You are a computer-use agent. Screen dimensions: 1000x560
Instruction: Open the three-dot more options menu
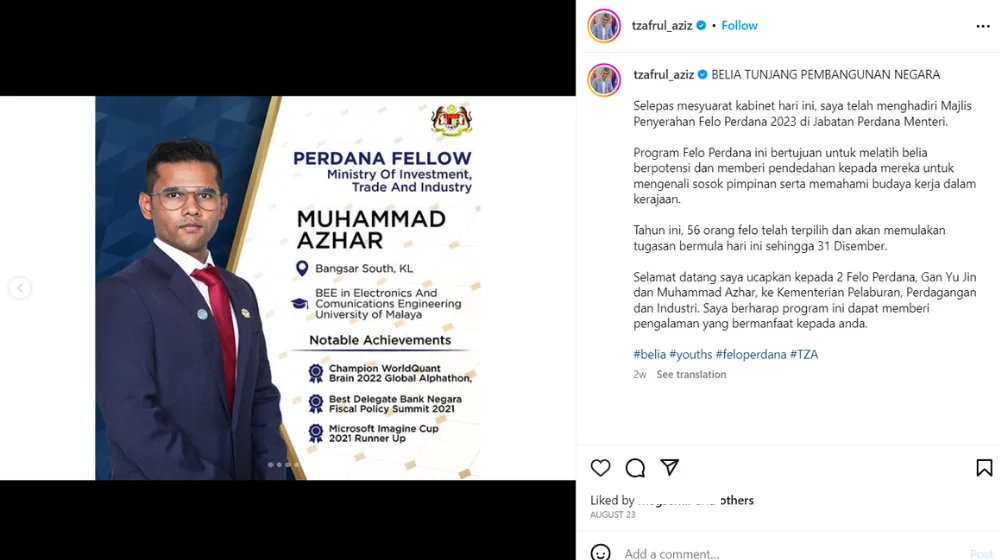tap(983, 26)
